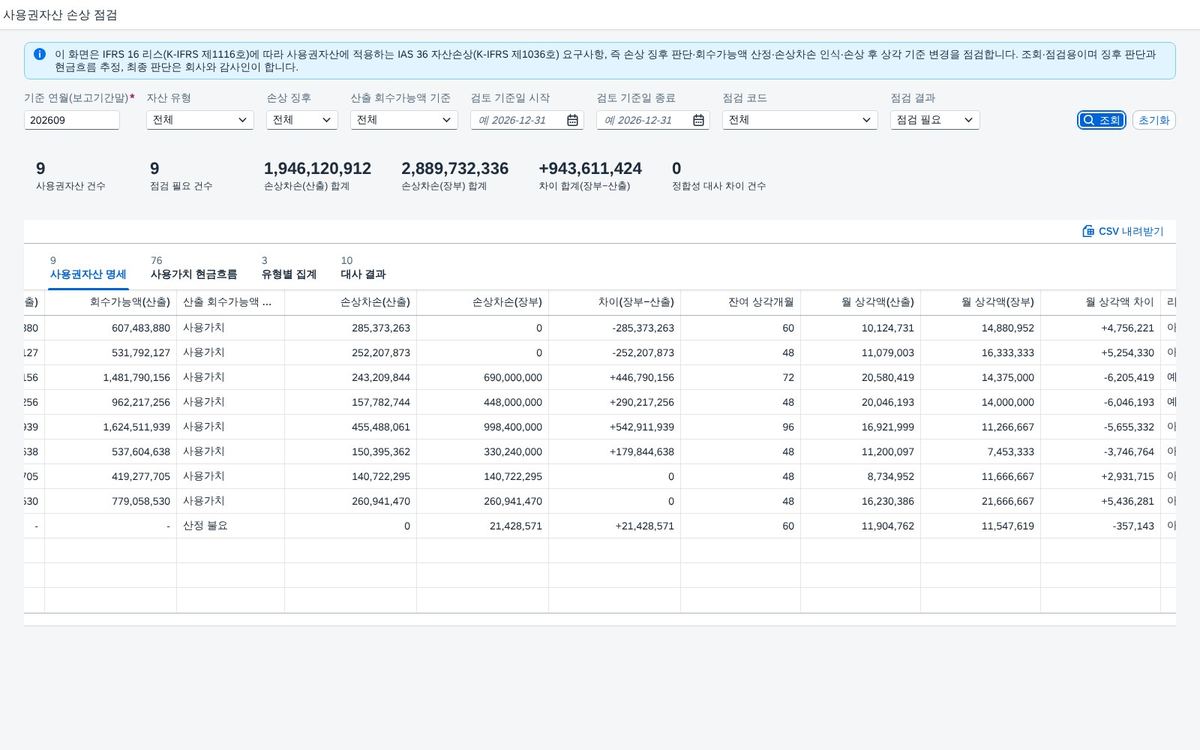This screenshot has width=1200, height=750.
Task: Click the 잔여 상각개월 column header
Action: click(741, 302)
